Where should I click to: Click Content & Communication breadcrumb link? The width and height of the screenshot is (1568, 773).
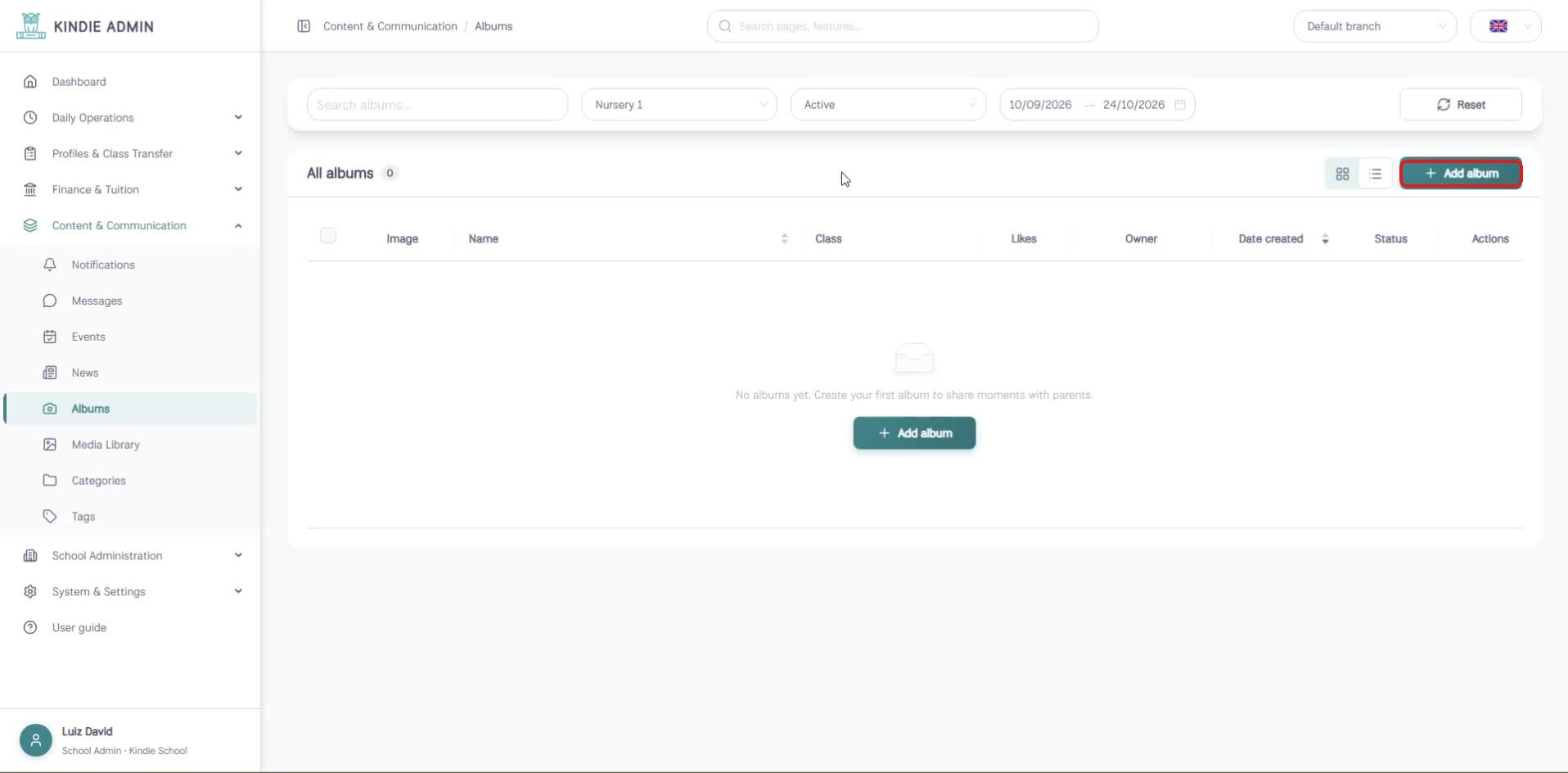click(x=390, y=26)
